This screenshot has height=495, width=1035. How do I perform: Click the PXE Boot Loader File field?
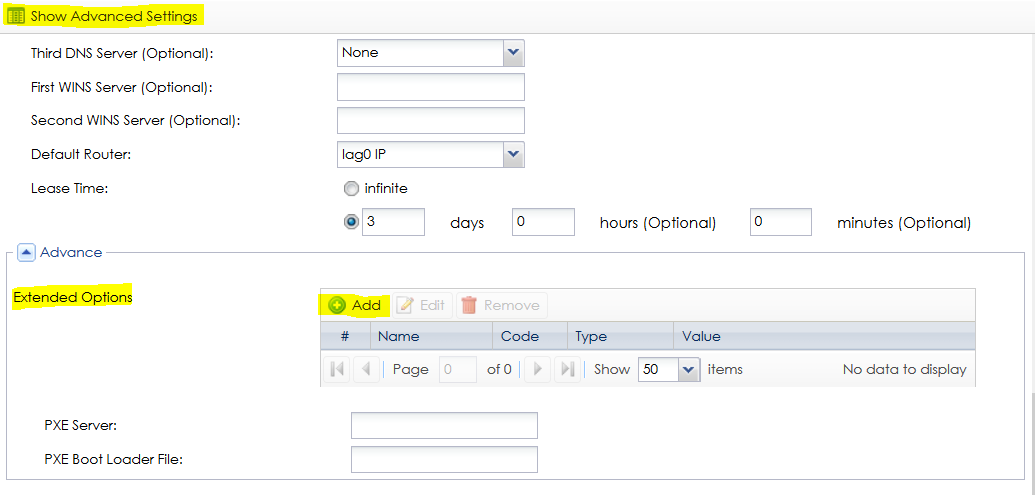(x=444, y=459)
